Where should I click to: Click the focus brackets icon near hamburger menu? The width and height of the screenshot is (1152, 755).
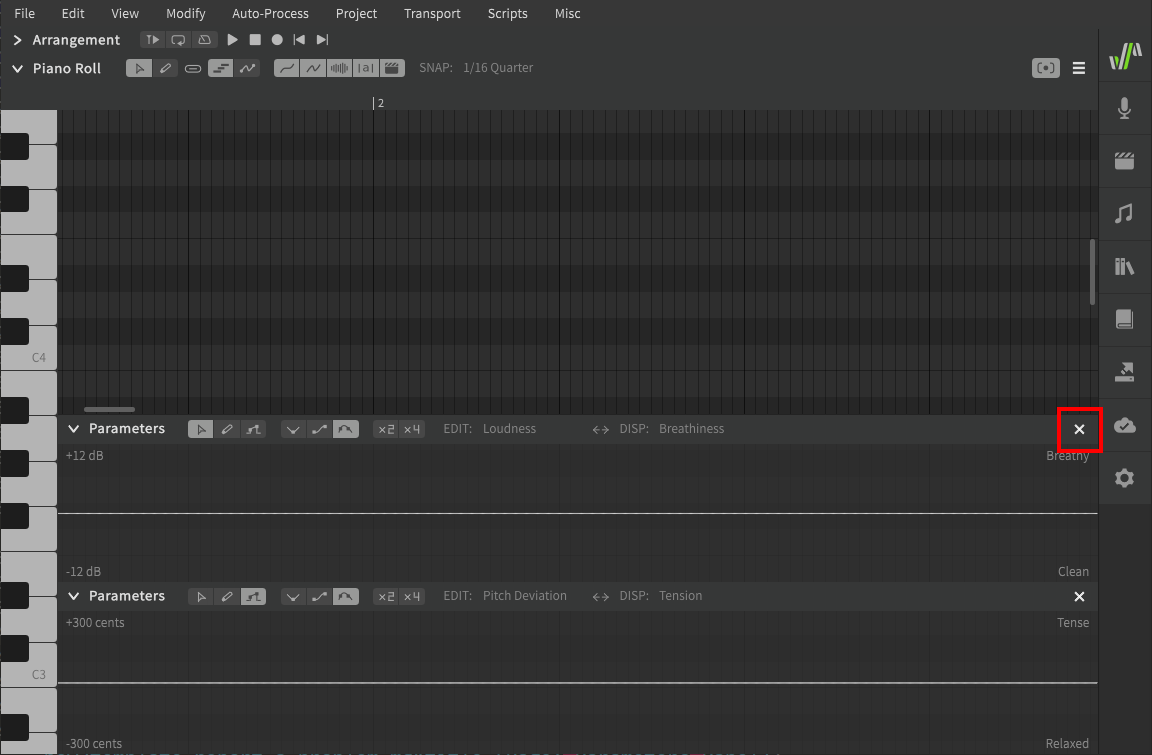pyautogui.click(x=1045, y=68)
